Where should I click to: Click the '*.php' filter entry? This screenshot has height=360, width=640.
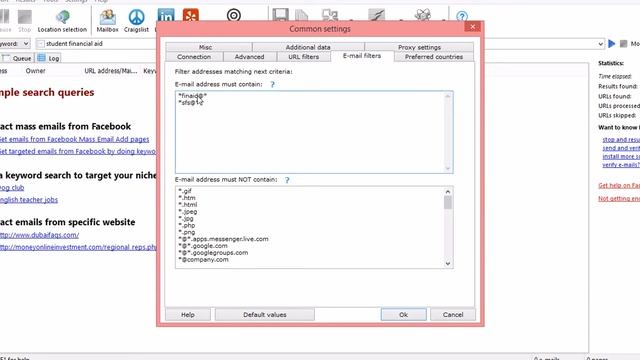coord(187,225)
